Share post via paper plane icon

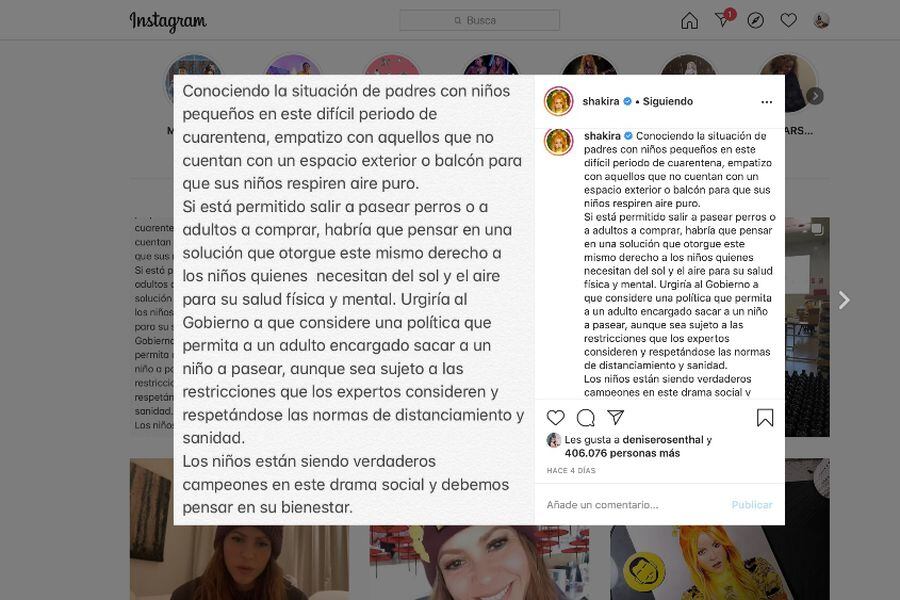click(615, 417)
